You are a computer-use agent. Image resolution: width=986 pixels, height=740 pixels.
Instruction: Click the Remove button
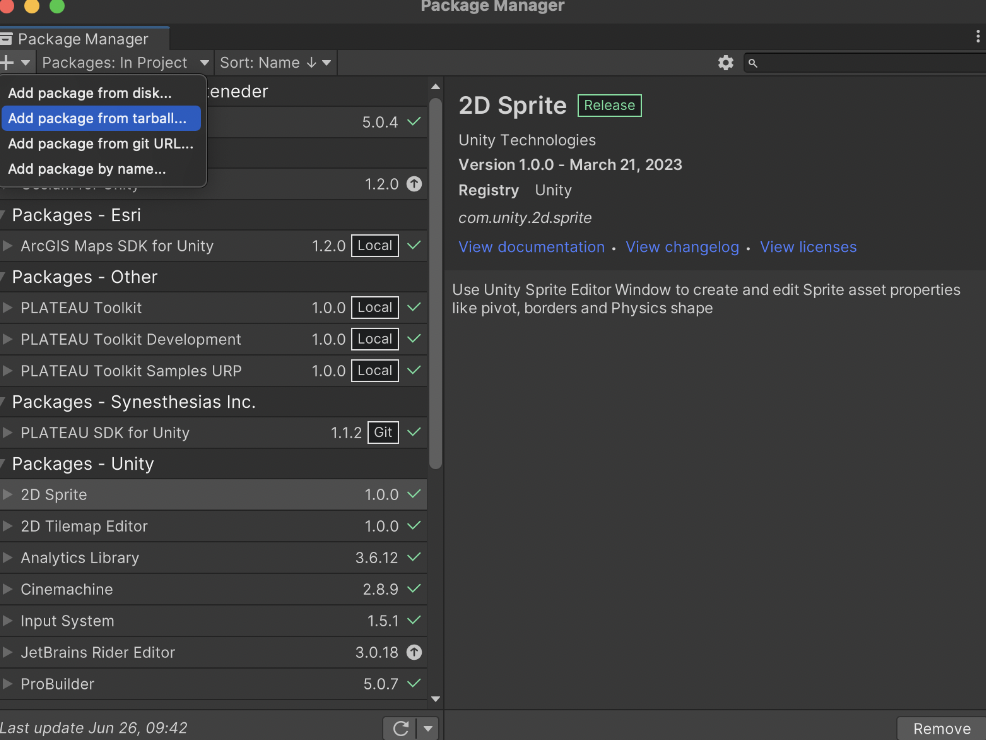click(x=941, y=729)
